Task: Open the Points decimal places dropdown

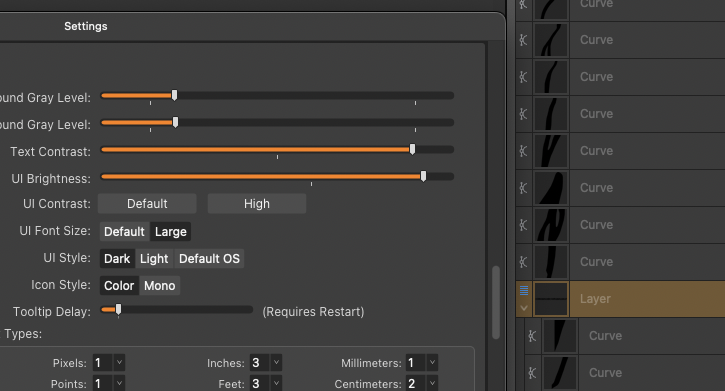Action: point(119,384)
